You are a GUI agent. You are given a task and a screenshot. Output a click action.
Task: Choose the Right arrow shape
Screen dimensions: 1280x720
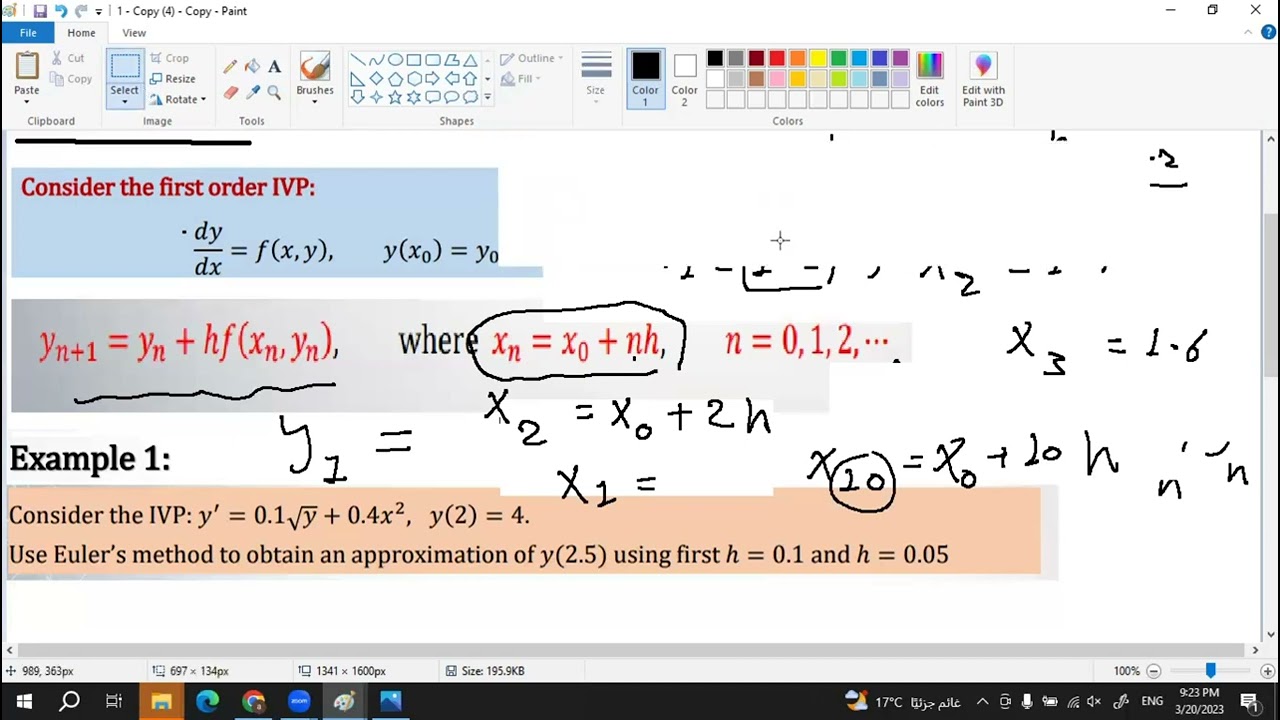pyautogui.click(x=432, y=79)
